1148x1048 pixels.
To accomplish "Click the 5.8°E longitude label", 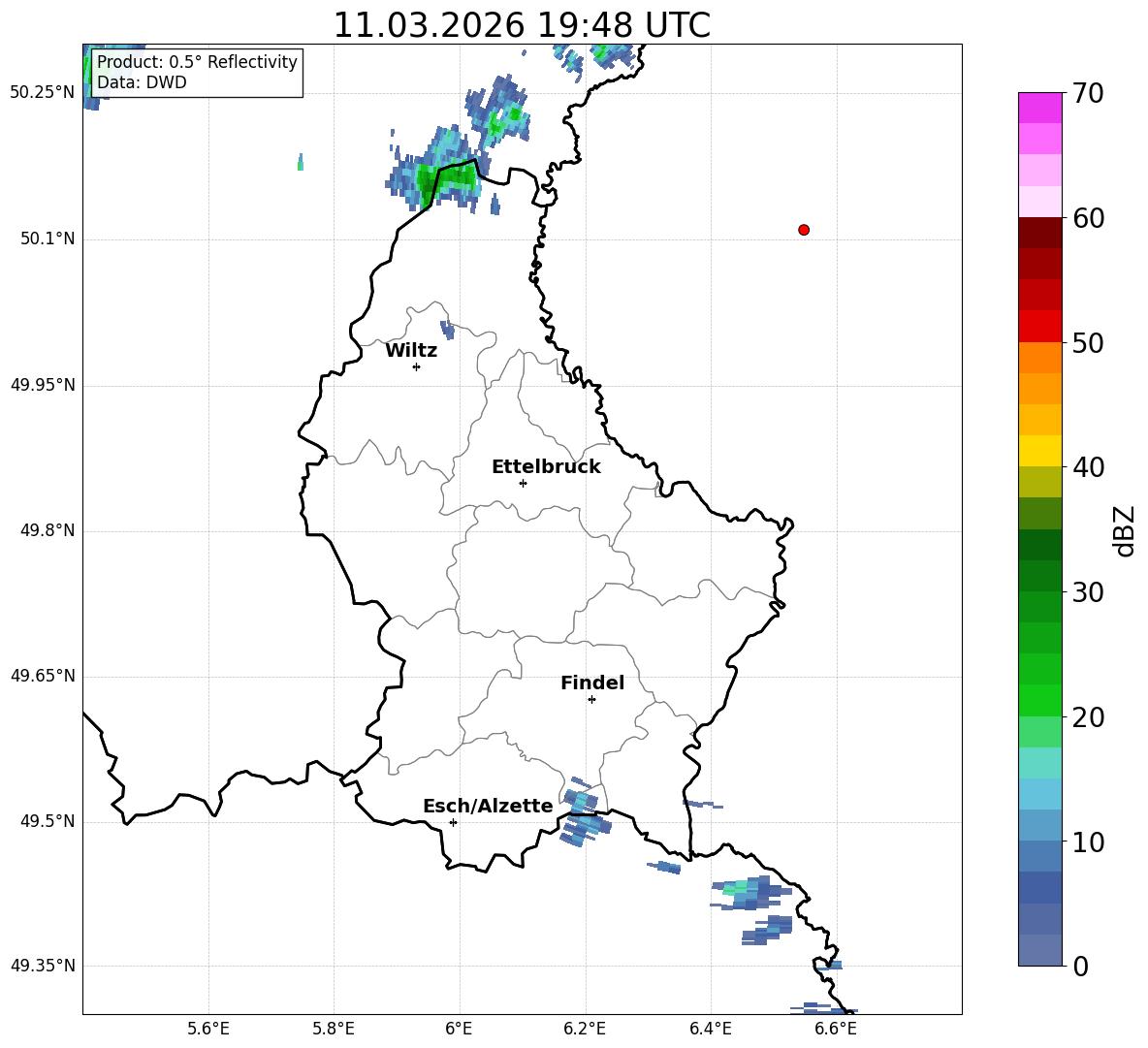I will pos(334,1029).
